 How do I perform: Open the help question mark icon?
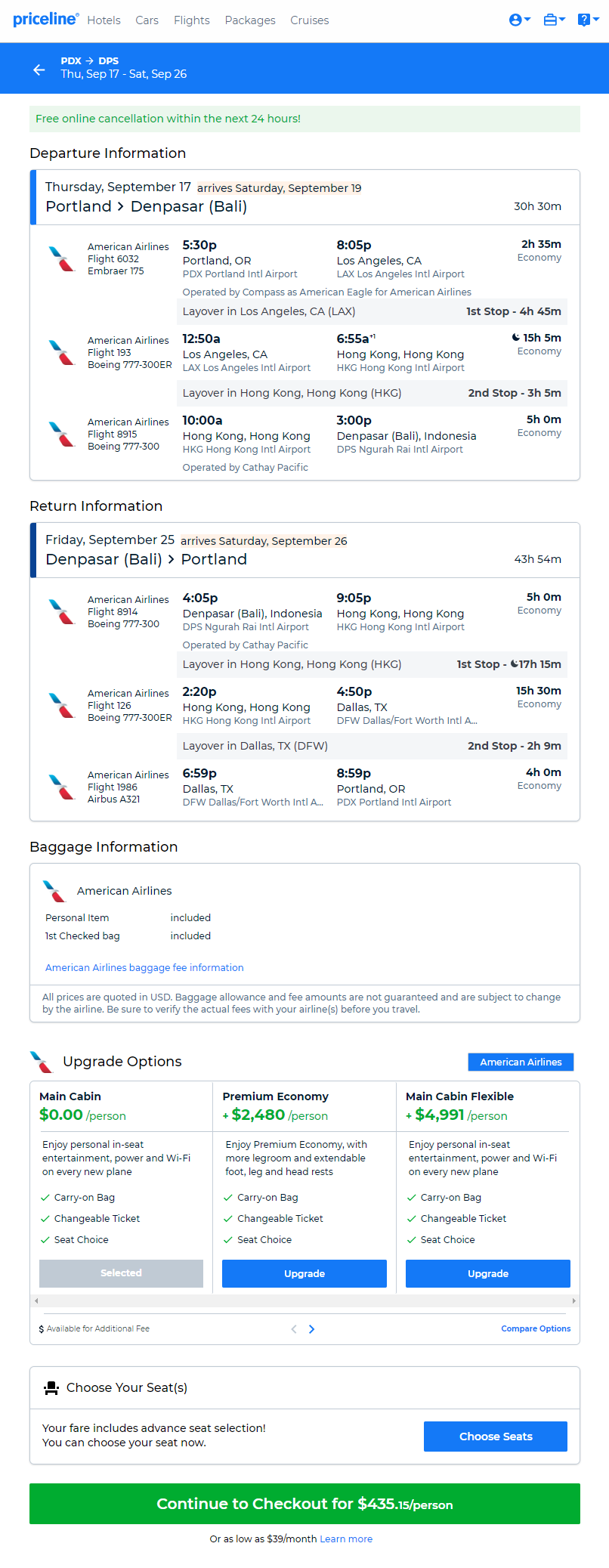coord(588,20)
